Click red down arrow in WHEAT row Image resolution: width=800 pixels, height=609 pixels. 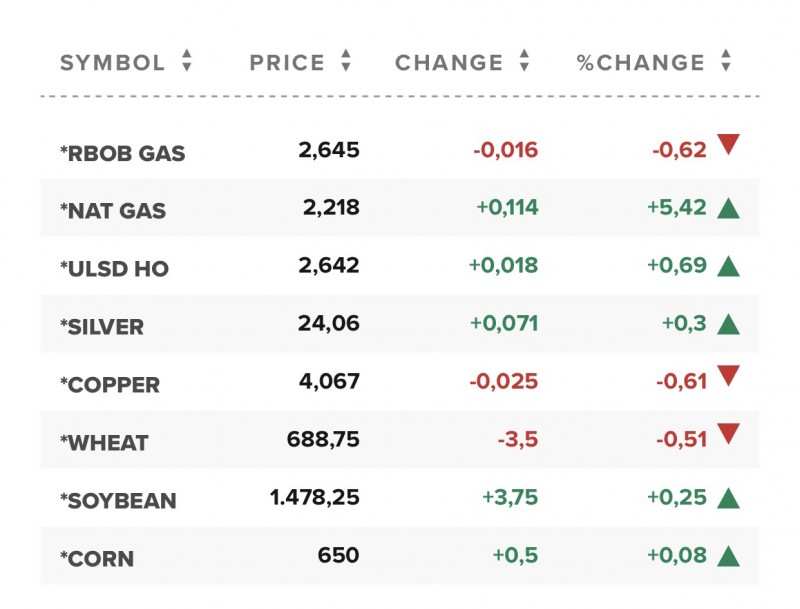pyautogui.click(x=728, y=435)
